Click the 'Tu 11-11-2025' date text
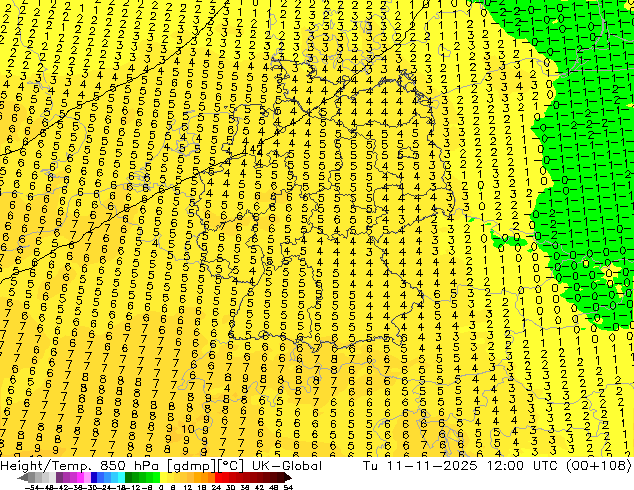This screenshot has height=490, width=634. click(x=420, y=466)
